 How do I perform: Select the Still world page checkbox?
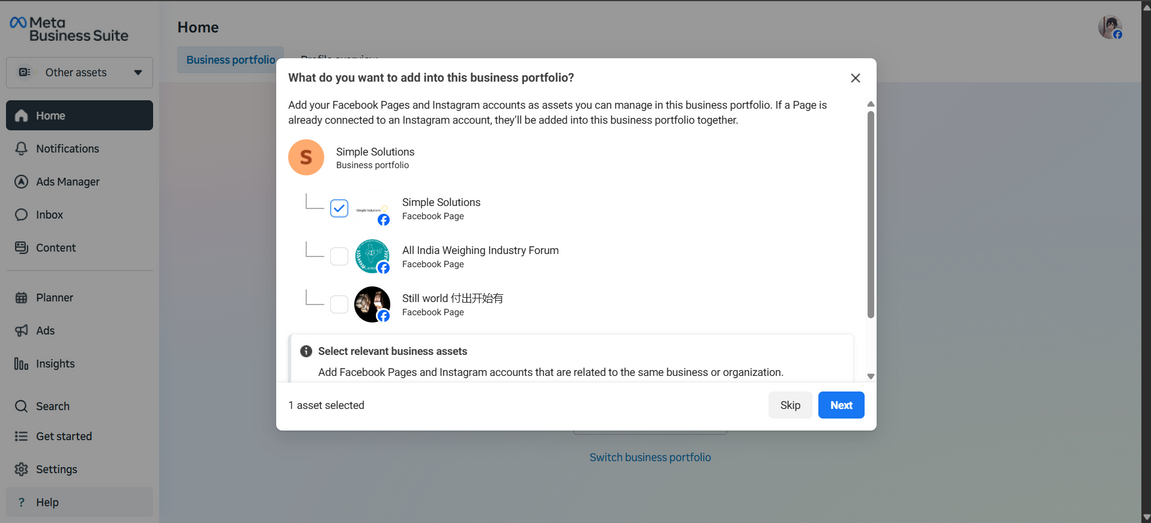click(x=339, y=305)
